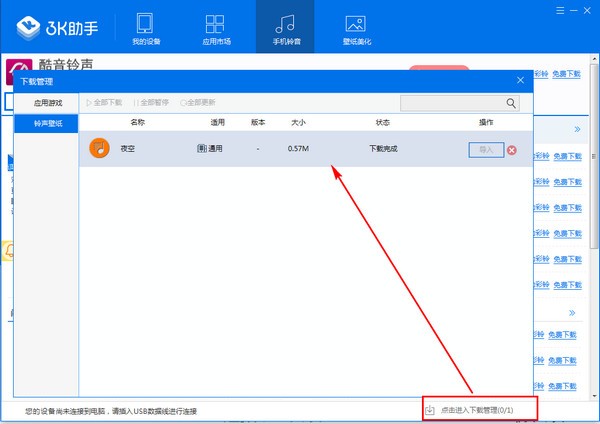The height and width of the screenshot is (424, 600).
Task: Click the 名称 column header
Action: 137,122
